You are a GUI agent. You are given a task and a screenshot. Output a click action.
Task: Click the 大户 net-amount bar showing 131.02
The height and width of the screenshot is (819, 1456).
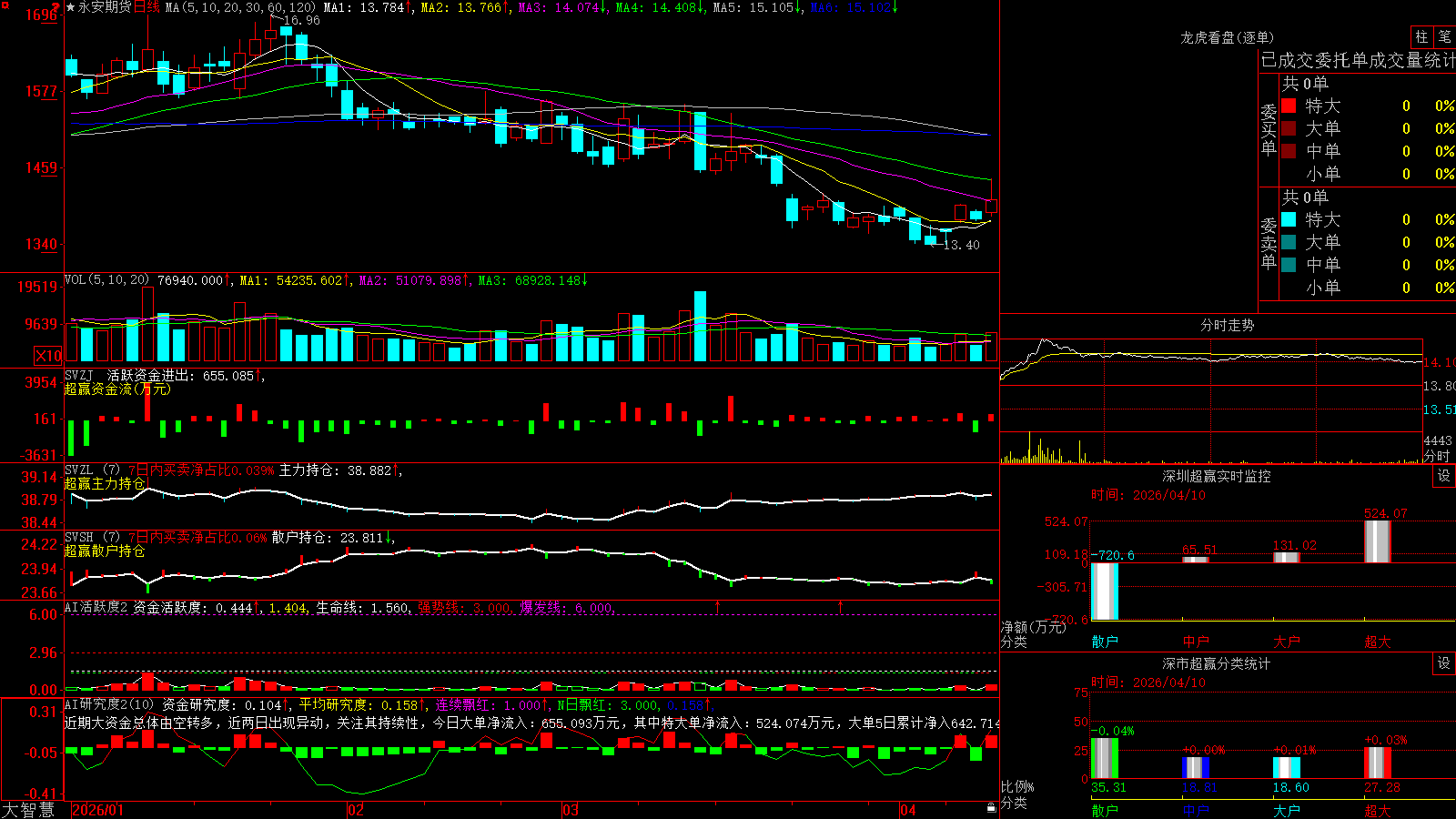1287,558
